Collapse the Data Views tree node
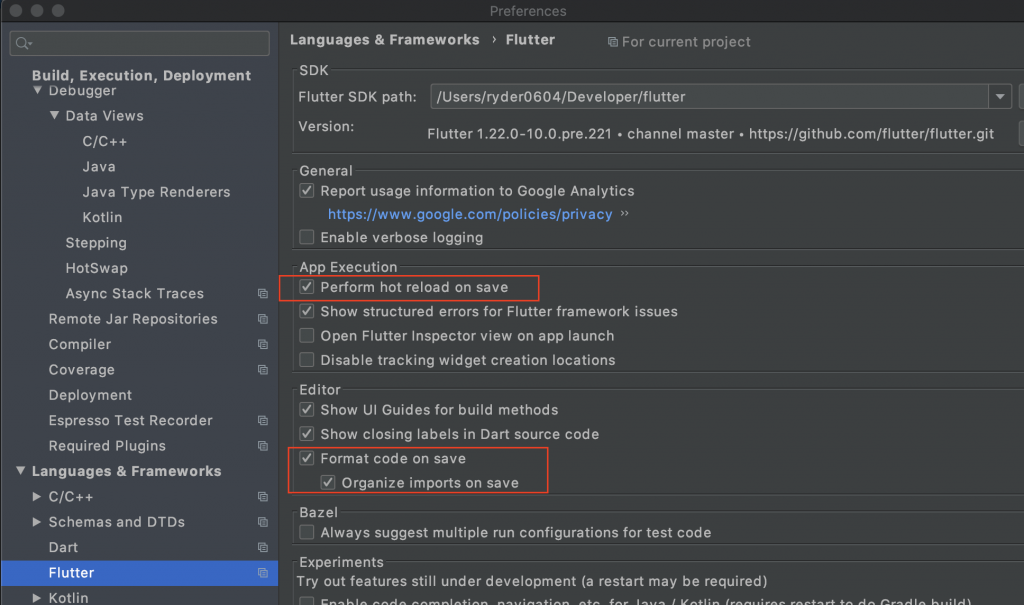Image resolution: width=1024 pixels, height=605 pixels. (x=55, y=116)
